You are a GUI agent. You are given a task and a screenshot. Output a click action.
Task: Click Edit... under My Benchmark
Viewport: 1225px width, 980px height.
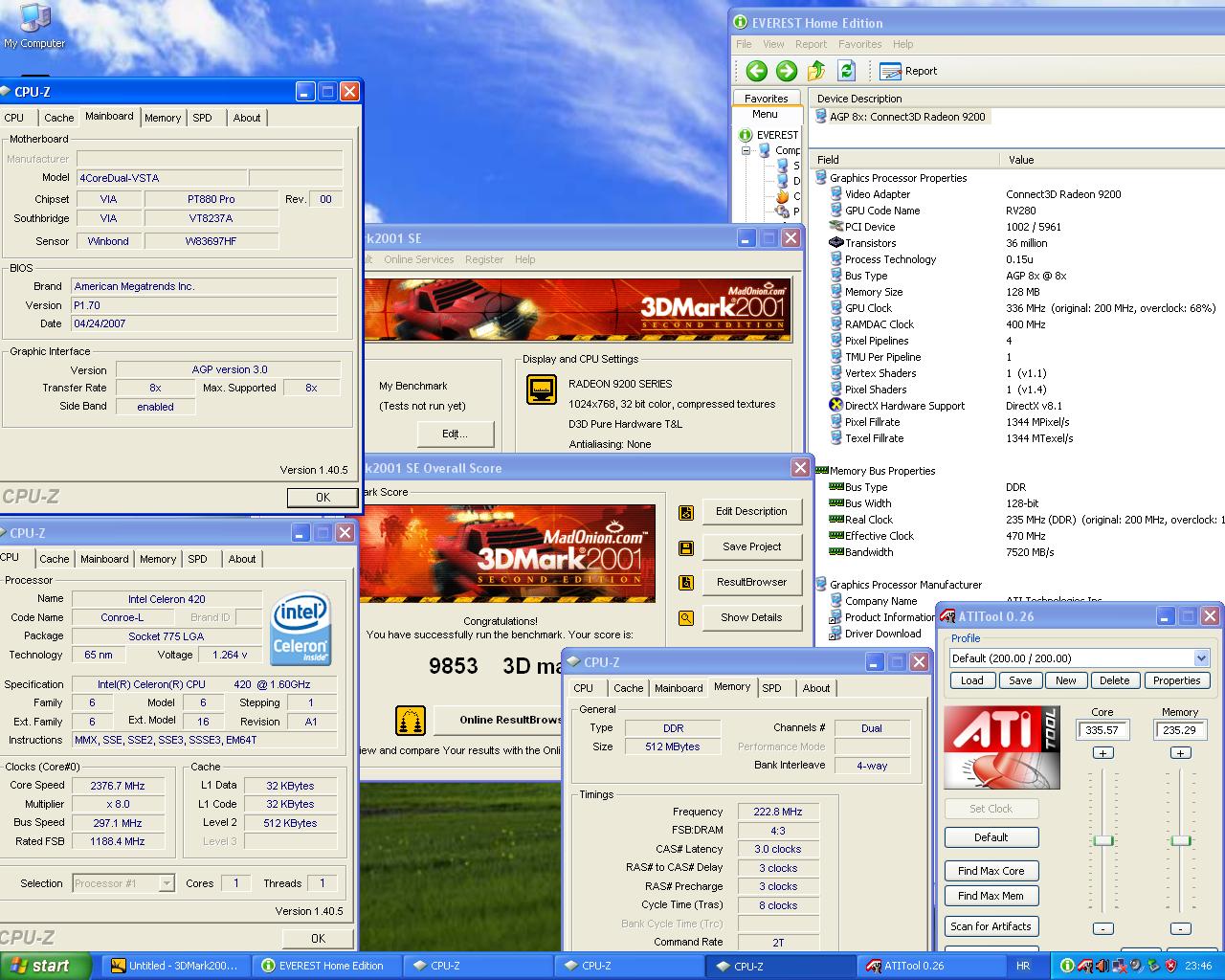[455, 434]
